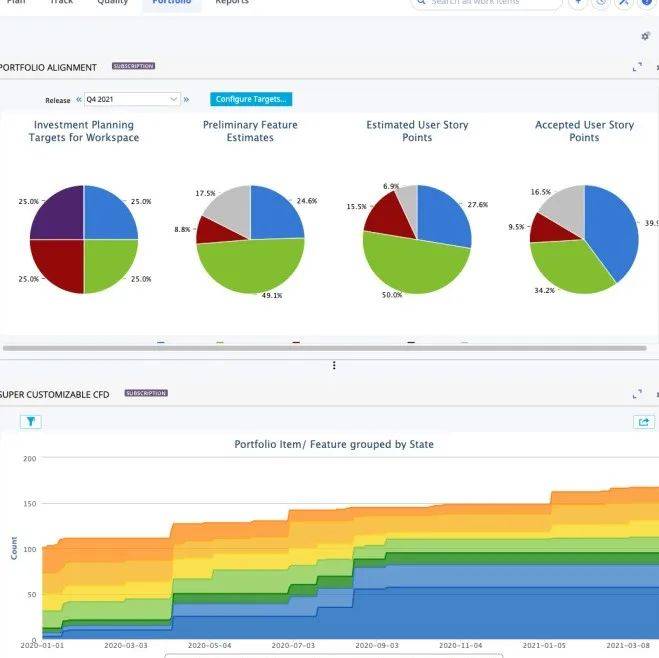659x658 pixels.
Task: Open the Reports tab
Action: (x=232, y=3)
